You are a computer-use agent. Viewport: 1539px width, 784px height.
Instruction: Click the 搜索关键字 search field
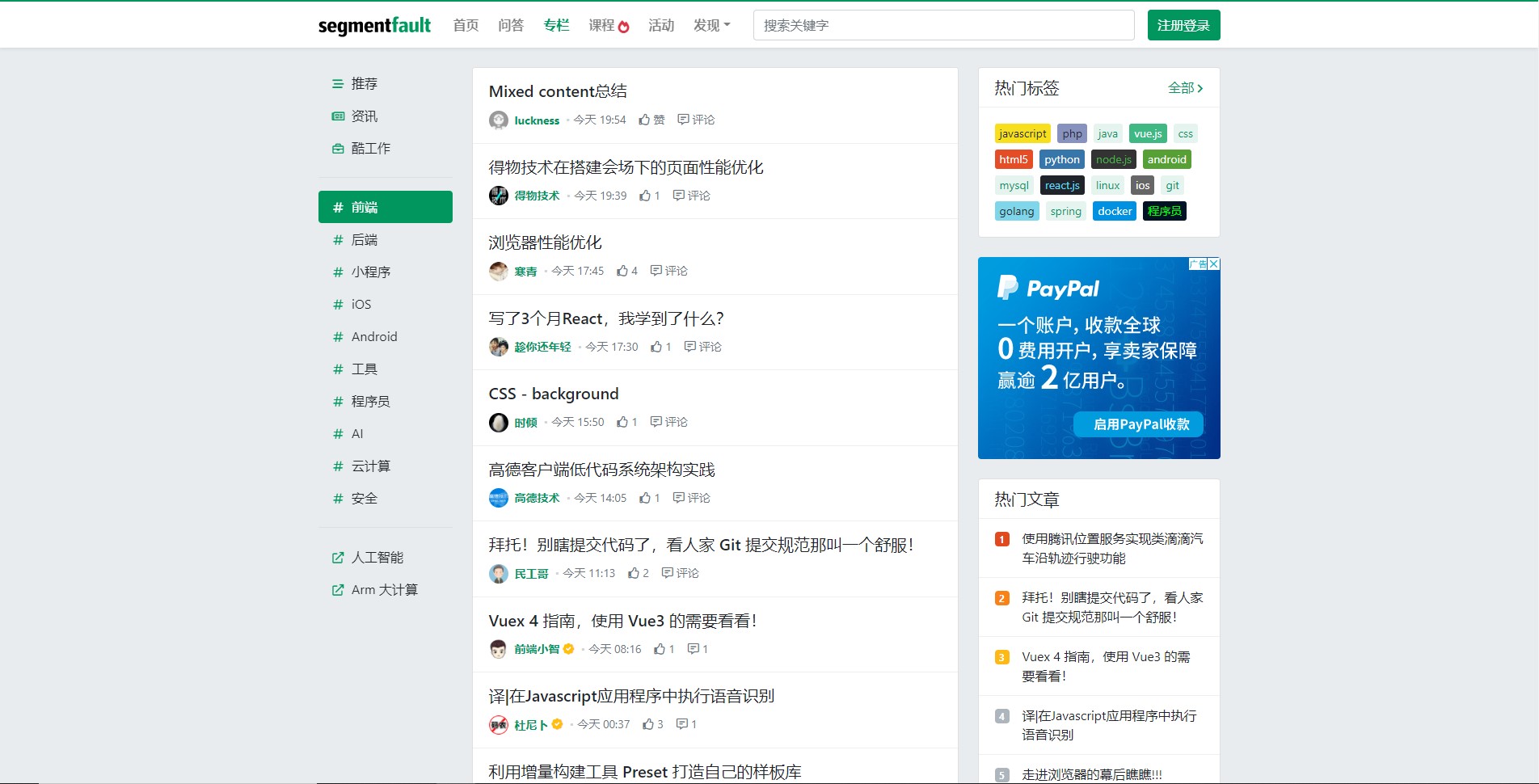[943, 25]
